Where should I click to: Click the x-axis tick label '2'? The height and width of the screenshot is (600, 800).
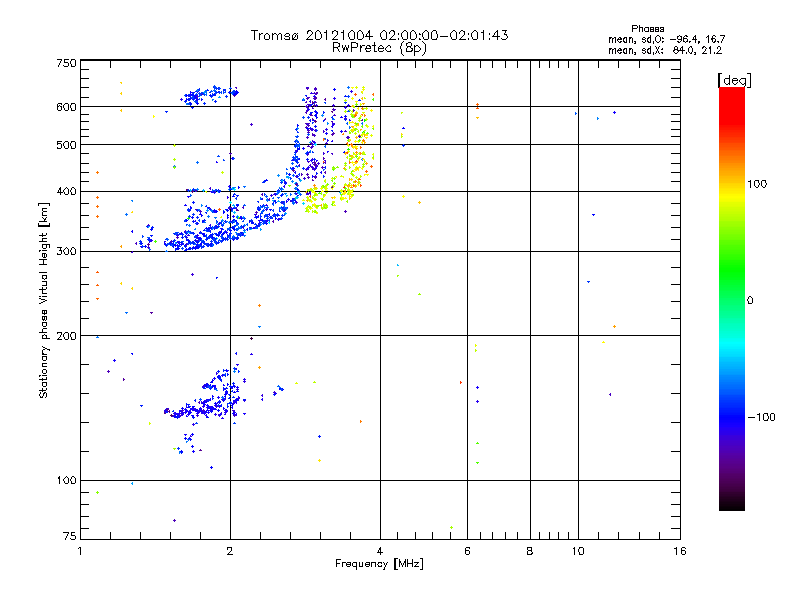tap(230, 551)
